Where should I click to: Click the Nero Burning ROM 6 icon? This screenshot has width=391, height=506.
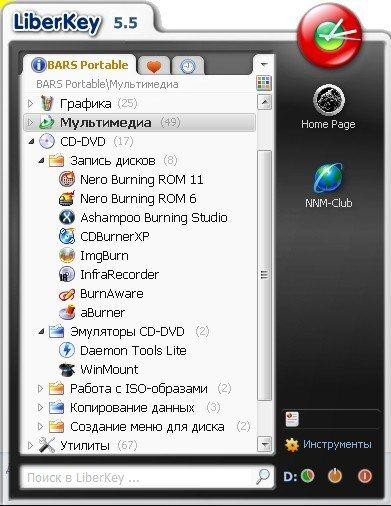point(67,199)
